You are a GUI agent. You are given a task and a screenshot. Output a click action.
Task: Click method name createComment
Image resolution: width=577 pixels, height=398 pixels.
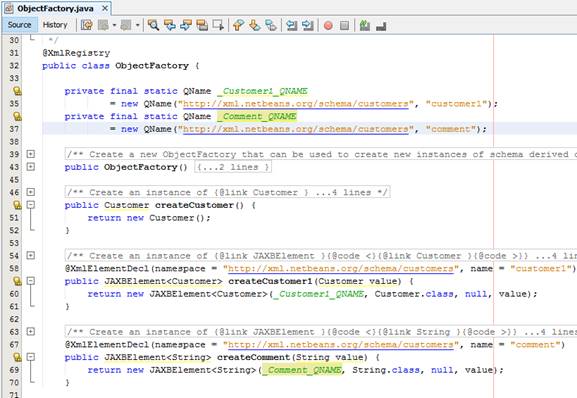pyautogui.click(x=253, y=358)
